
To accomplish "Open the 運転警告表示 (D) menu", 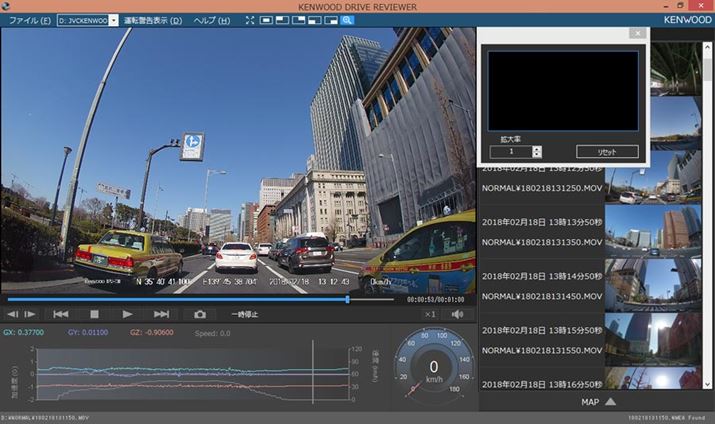I will pyautogui.click(x=153, y=20).
